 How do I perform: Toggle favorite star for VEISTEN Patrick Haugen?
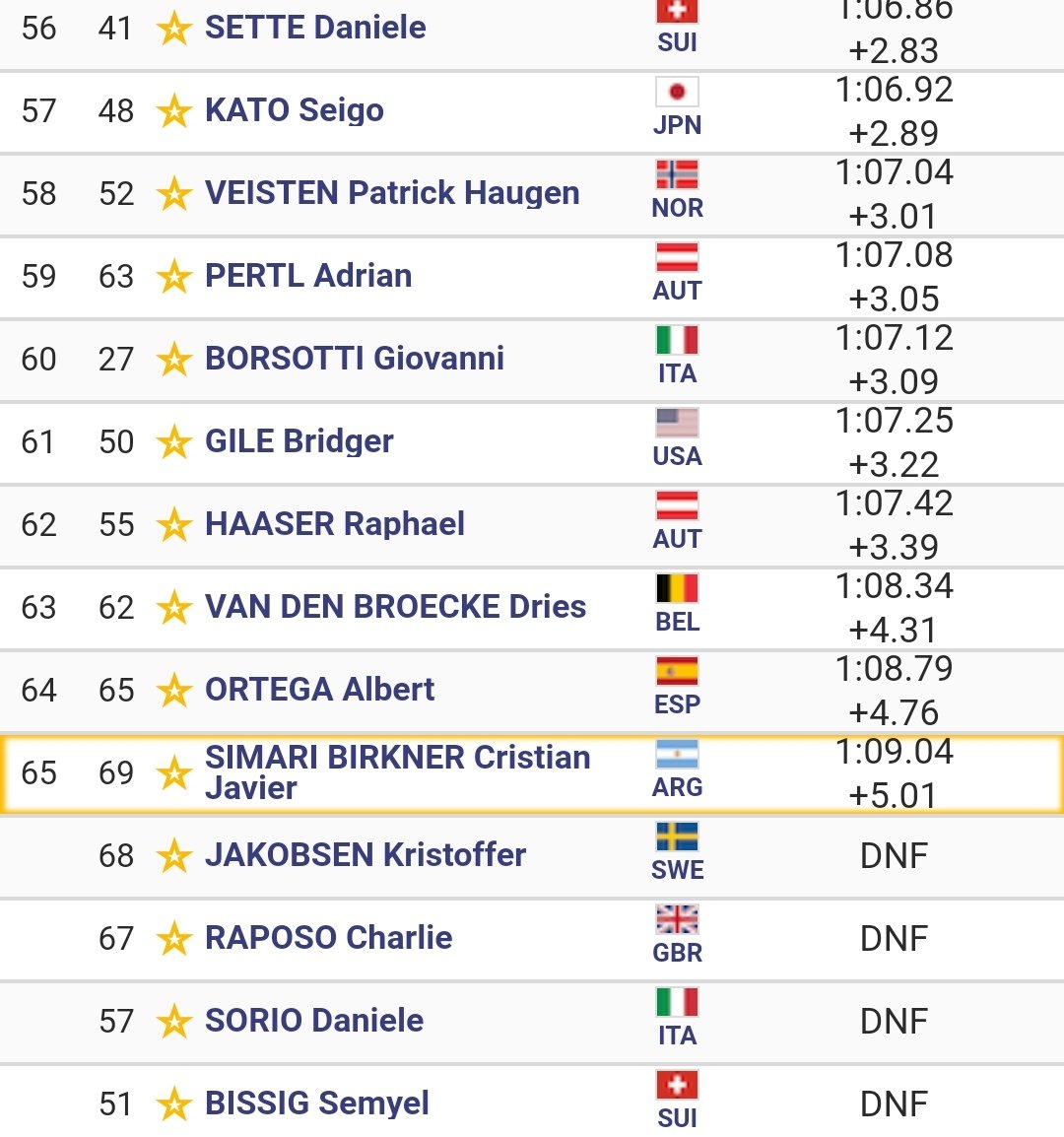click(x=174, y=194)
